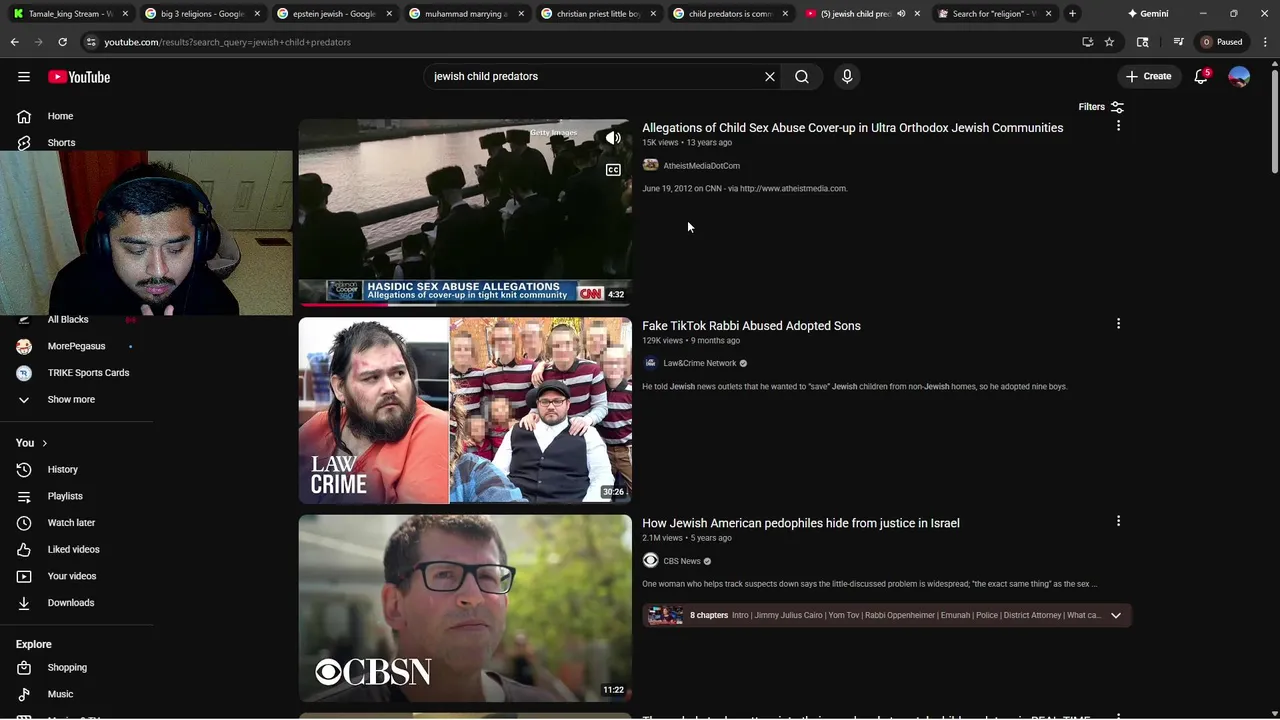This screenshot has height=720, width=1280.
Task: Open the Law&Crime Network channel
Action: click(x=699, y=363)
